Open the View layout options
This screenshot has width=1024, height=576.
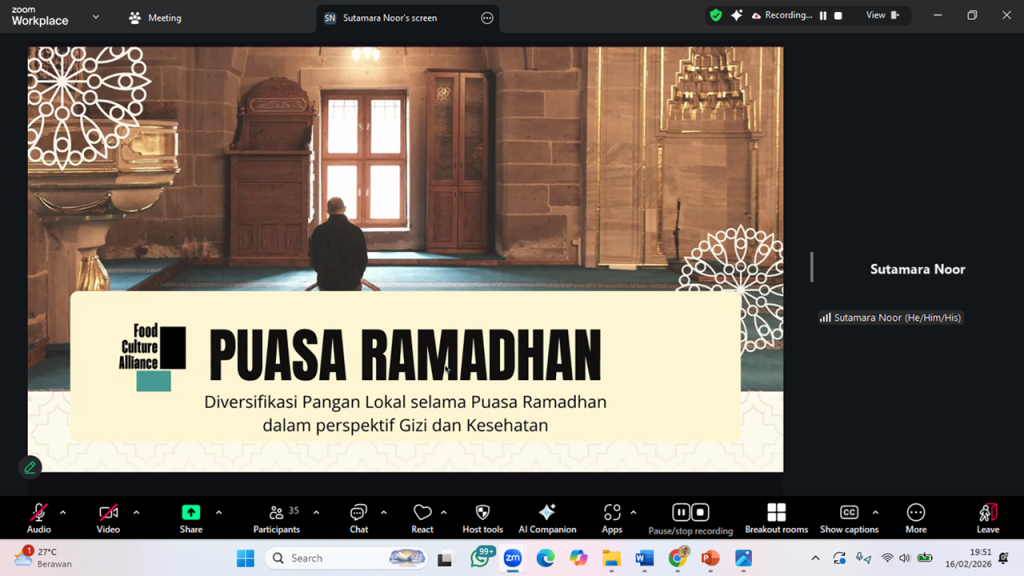[882, 15]
